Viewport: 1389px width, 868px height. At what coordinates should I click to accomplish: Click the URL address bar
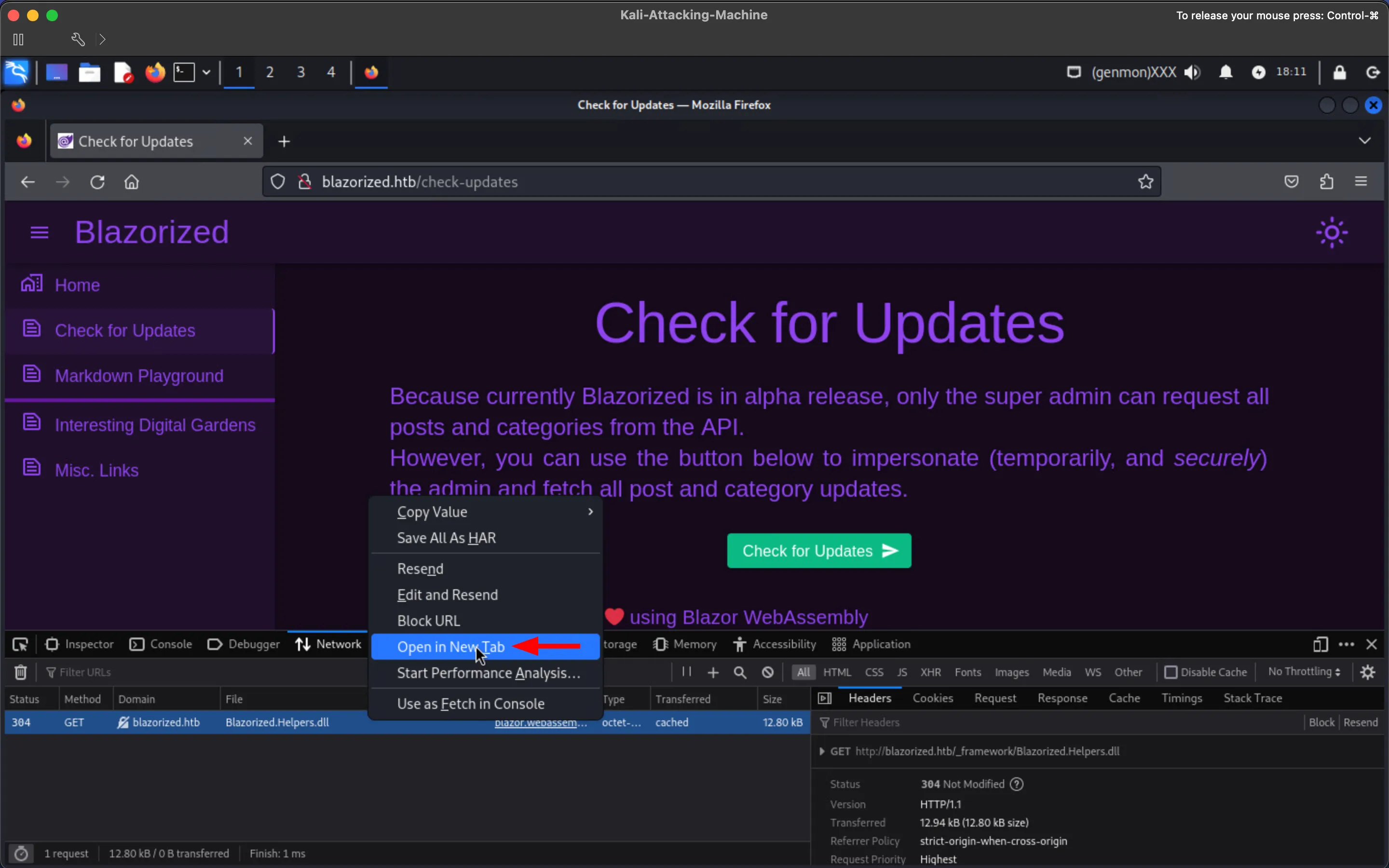[712, 181]
